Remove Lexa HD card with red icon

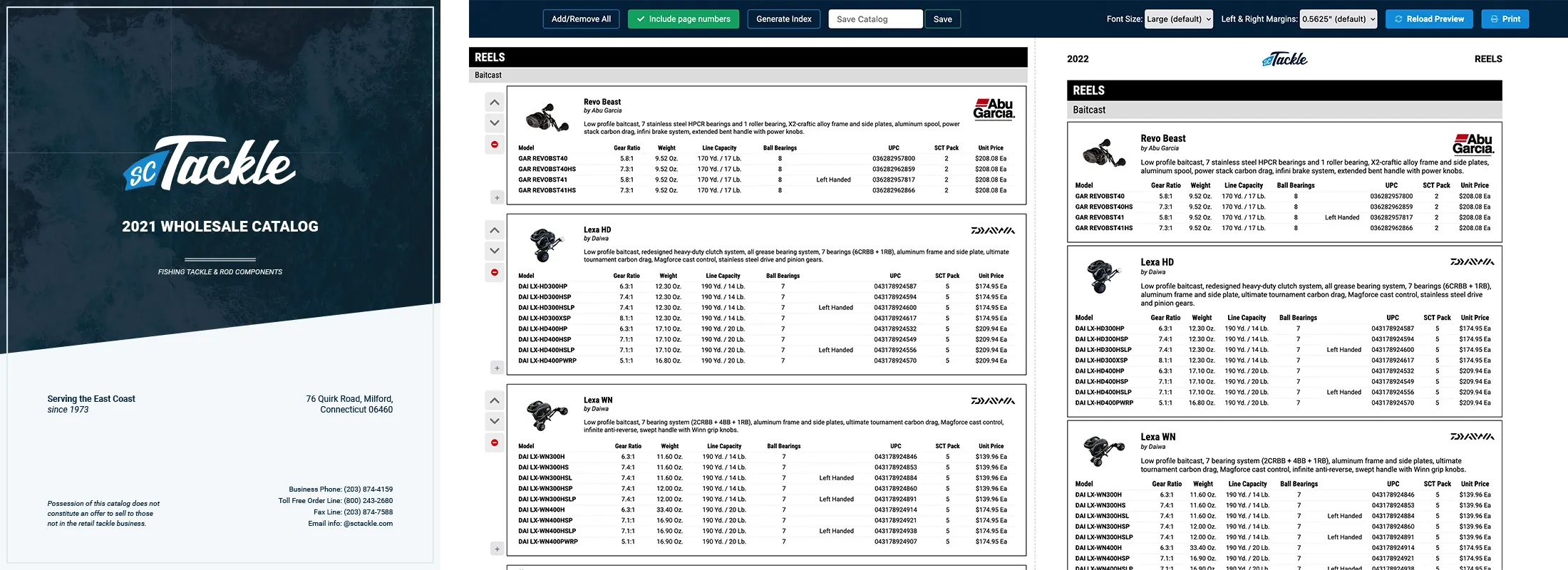pyautogui.click(x=495, y=272)
